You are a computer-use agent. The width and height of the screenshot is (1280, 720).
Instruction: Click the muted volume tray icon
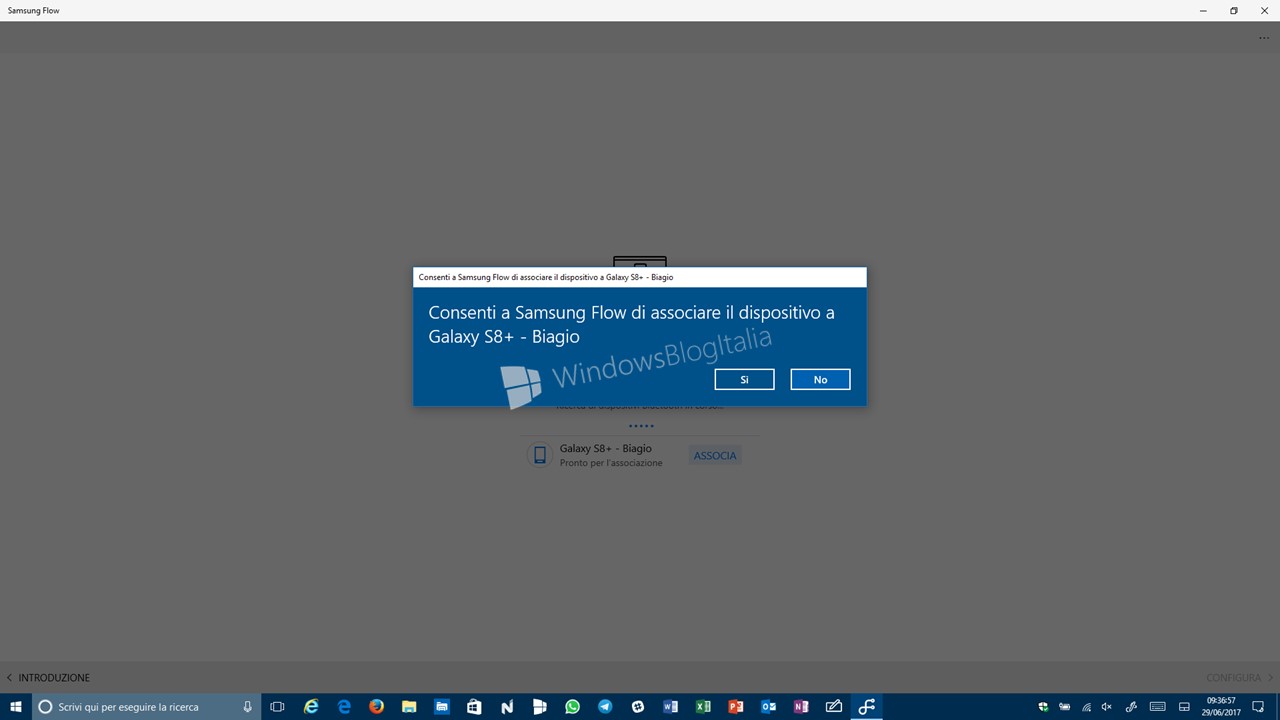pos(1109,707)
